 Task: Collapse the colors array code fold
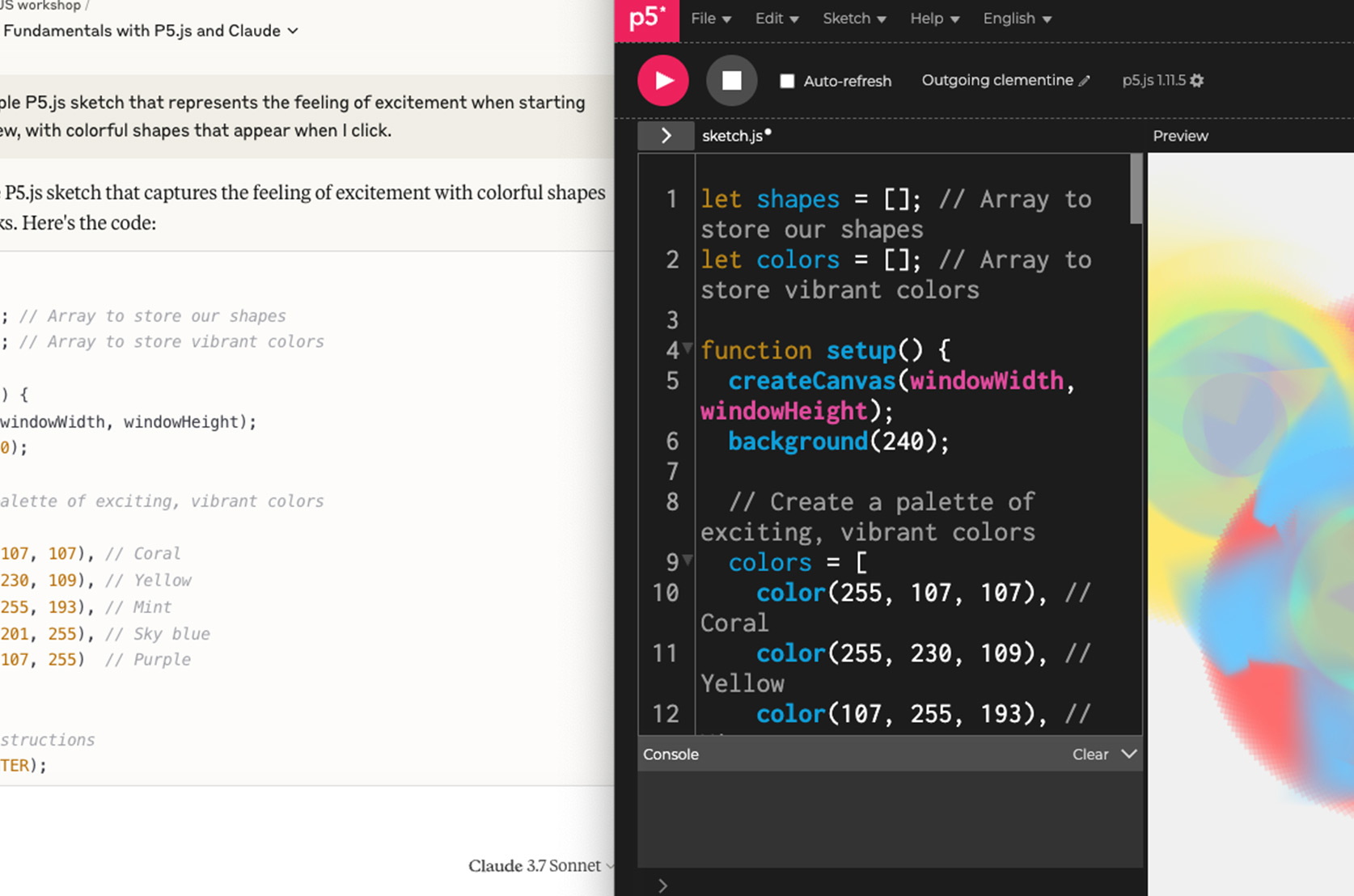point(688,560)
